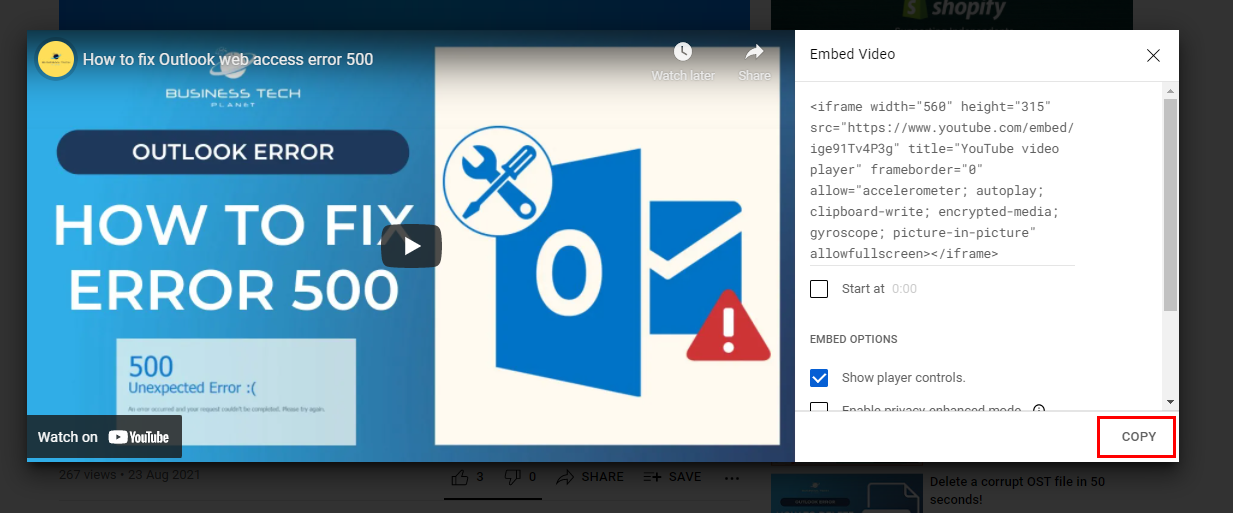
Task: Click the Watch later clock icon
Action: click(x=683, y=52)
